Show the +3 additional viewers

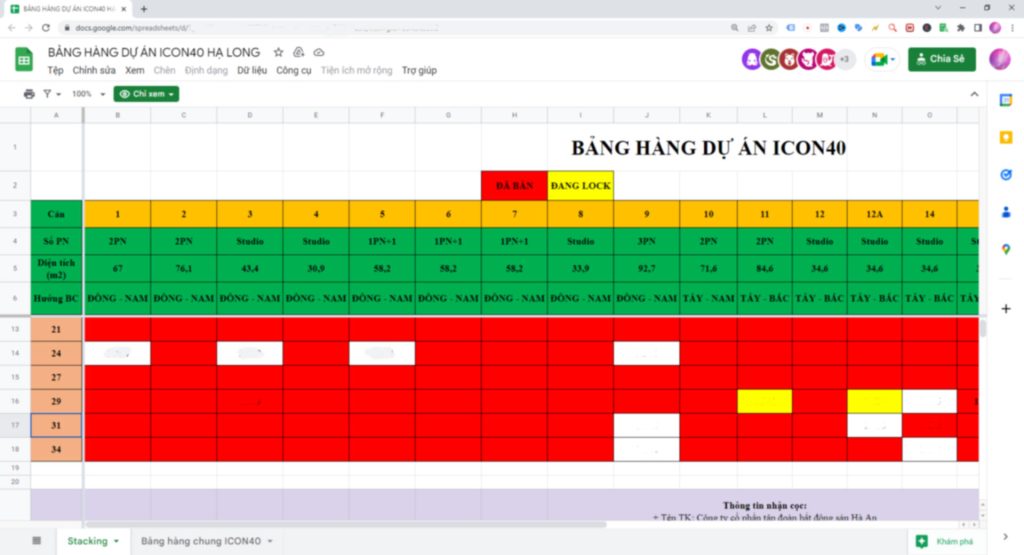(844, 59)
